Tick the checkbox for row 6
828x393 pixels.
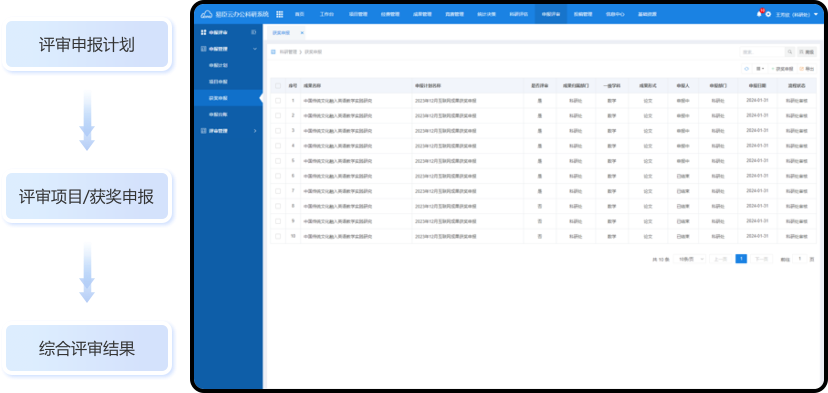(x=278, y=176)
